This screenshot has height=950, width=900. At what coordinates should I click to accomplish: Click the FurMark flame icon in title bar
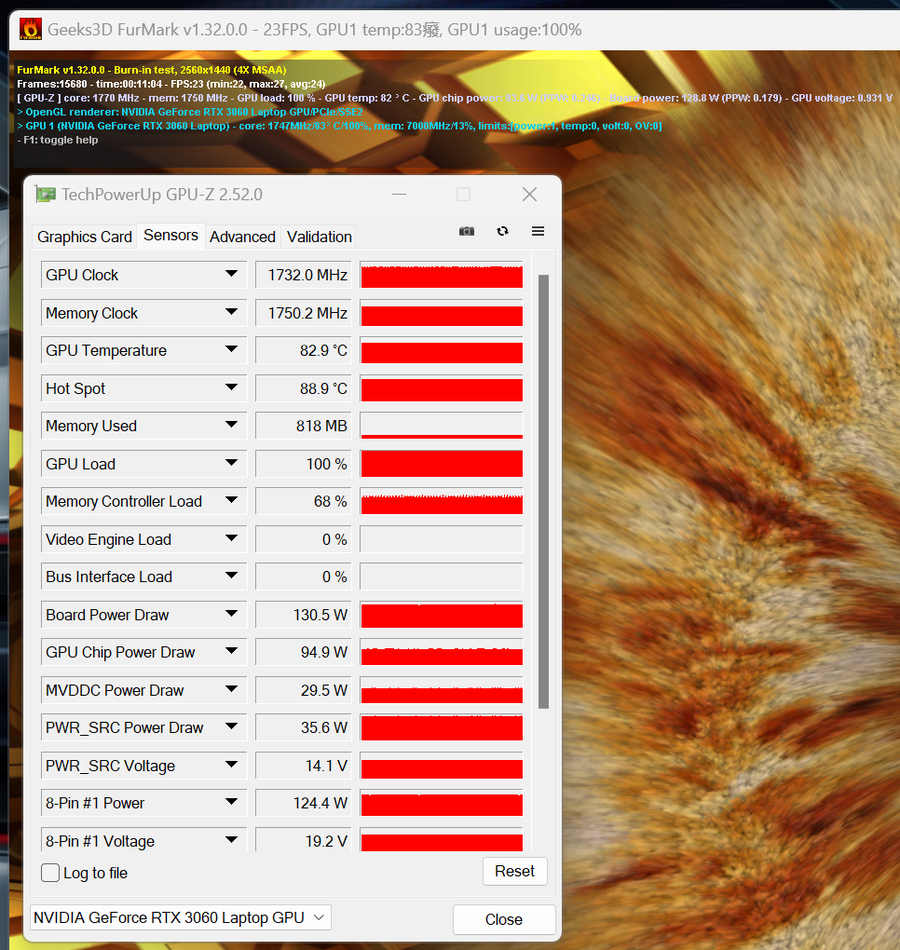coord(30,29)
